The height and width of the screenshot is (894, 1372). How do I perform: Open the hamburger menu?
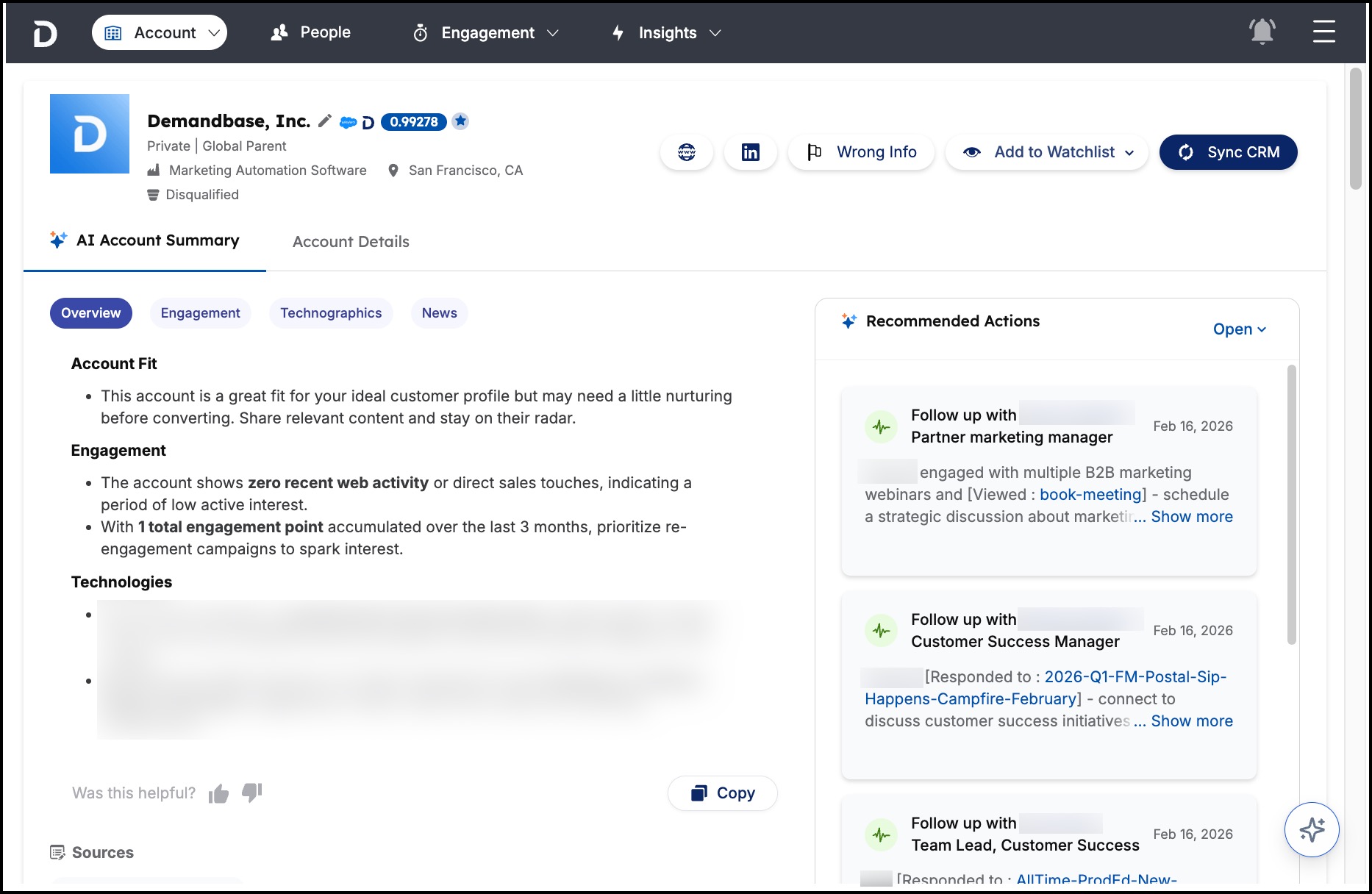[x=1323, y=32]
